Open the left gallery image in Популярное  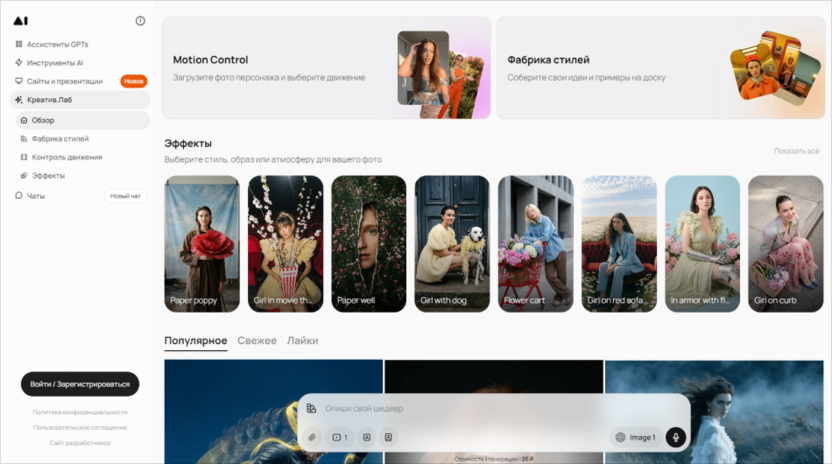(273, 411)
